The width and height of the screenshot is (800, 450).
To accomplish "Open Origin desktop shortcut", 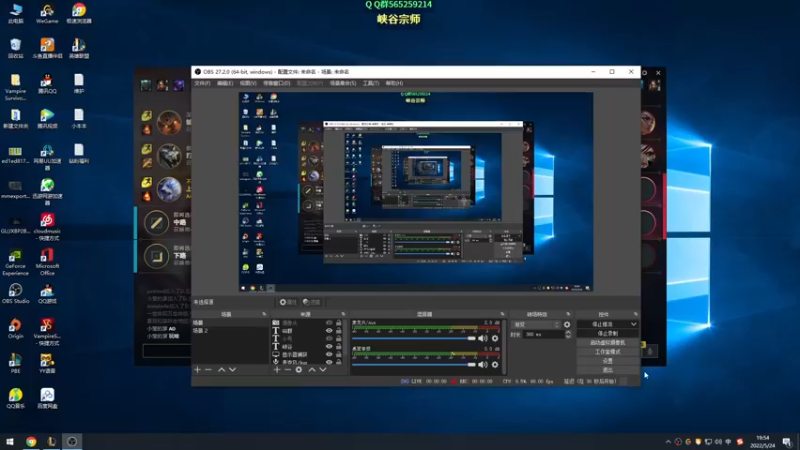I will [15, 329].
